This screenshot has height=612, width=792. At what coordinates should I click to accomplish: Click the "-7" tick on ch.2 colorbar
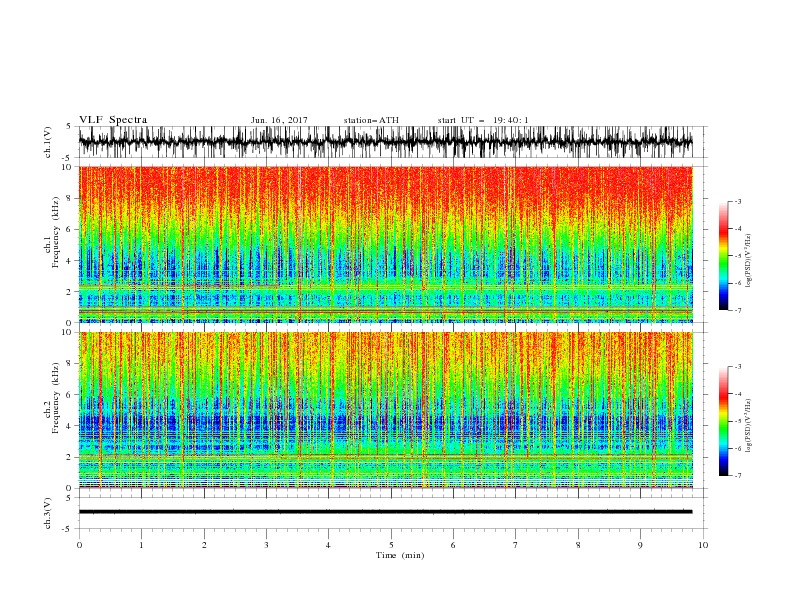738,476
